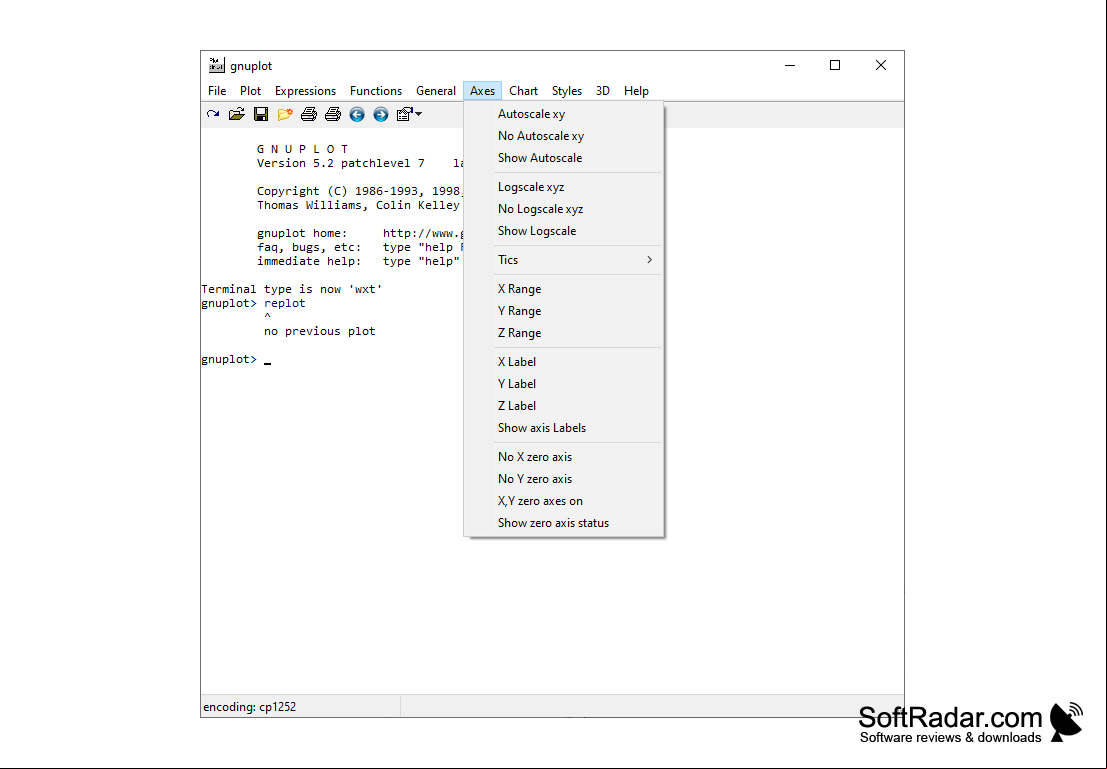Click "no previous plot" error message
Viewport: 1107px width, 769px height.
(x=320, y=331)
